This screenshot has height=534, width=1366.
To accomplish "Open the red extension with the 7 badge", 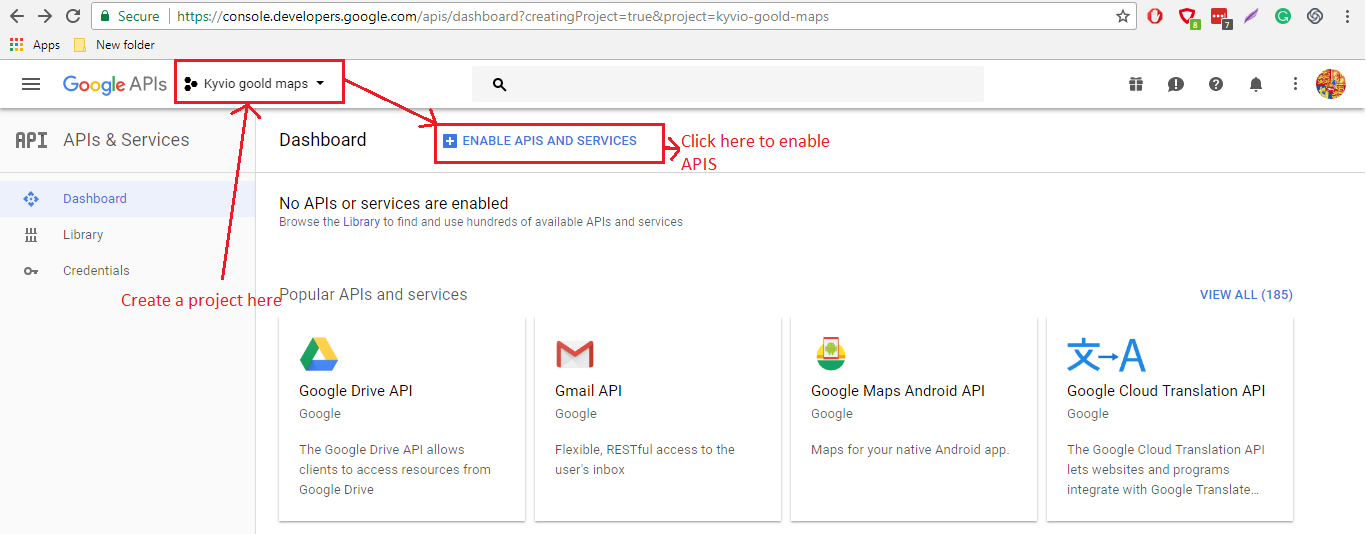I will (x=1220, y=17).
